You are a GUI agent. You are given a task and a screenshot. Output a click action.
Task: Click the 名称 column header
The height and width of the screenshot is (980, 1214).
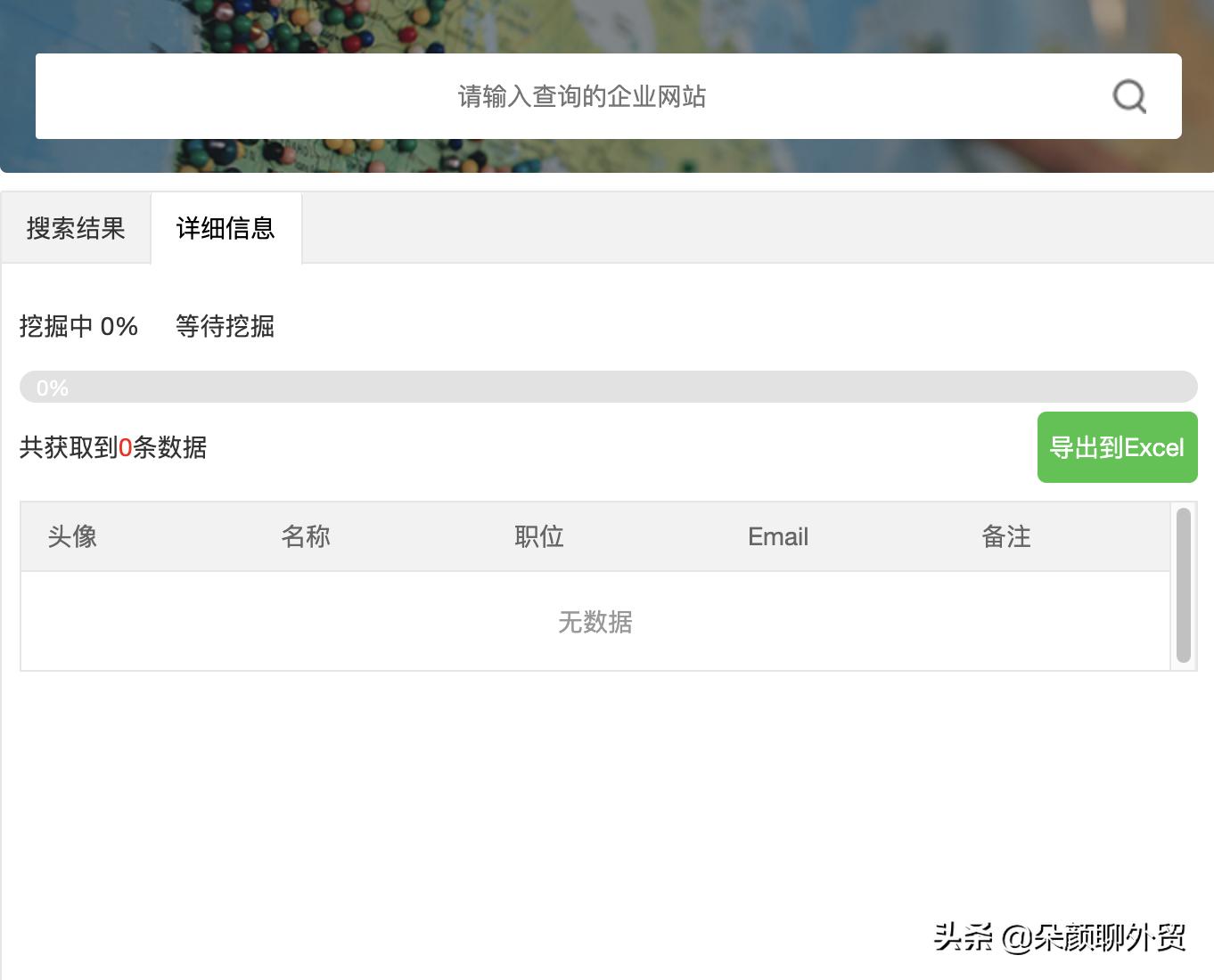pyautogui.click(x=305, y=536)
